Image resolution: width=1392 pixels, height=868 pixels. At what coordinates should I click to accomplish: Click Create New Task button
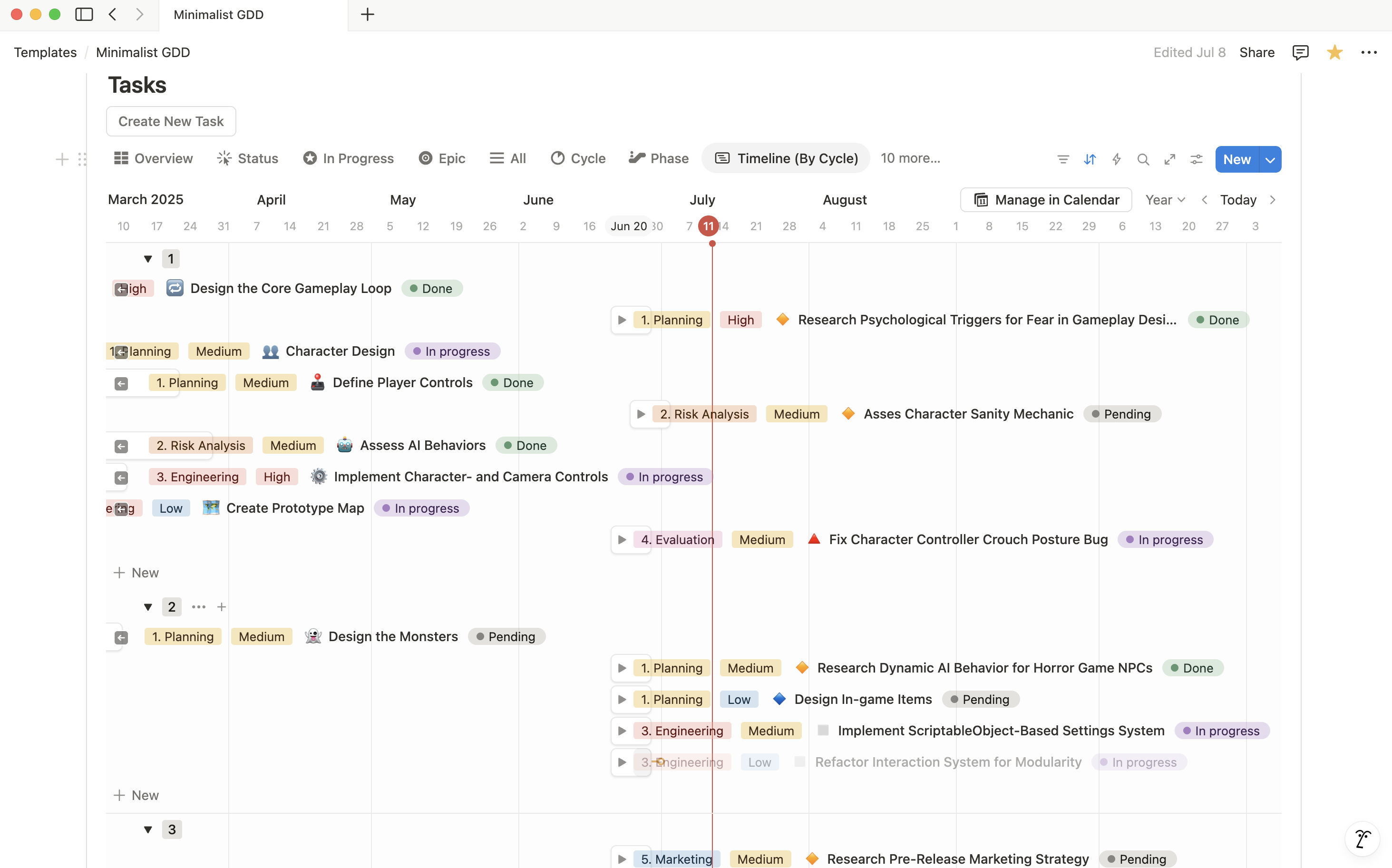pos(171,121)
